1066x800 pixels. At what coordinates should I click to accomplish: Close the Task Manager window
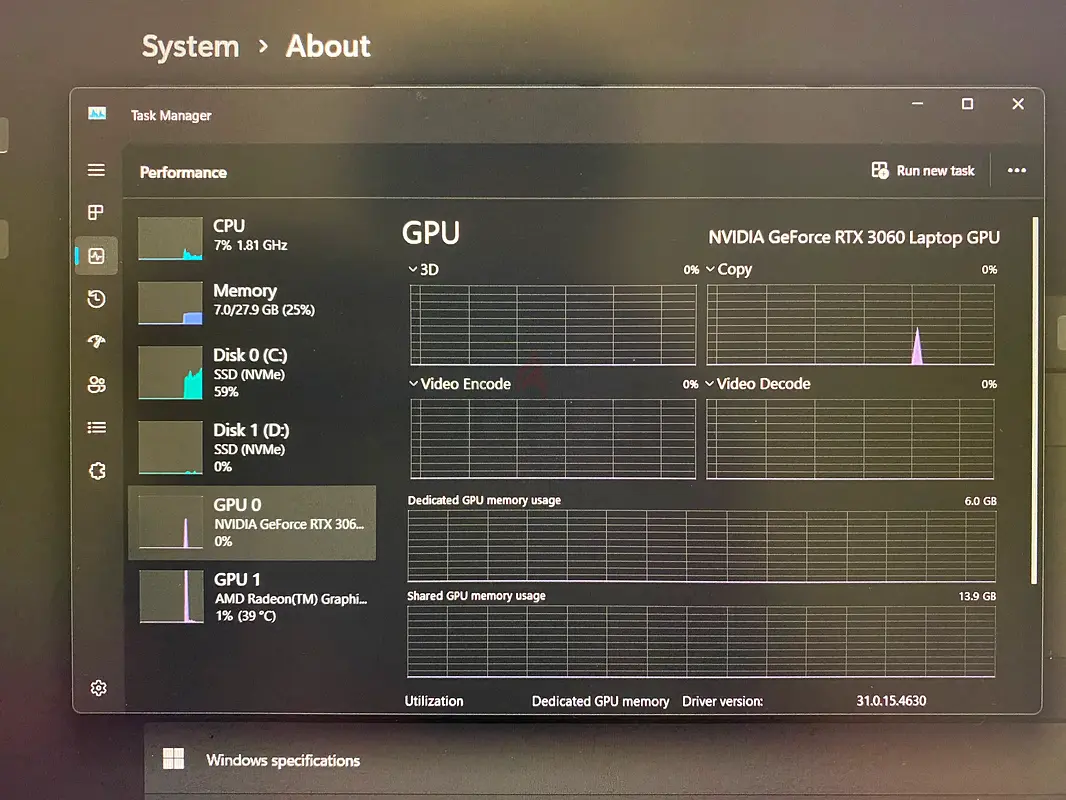click(1018, 104)
